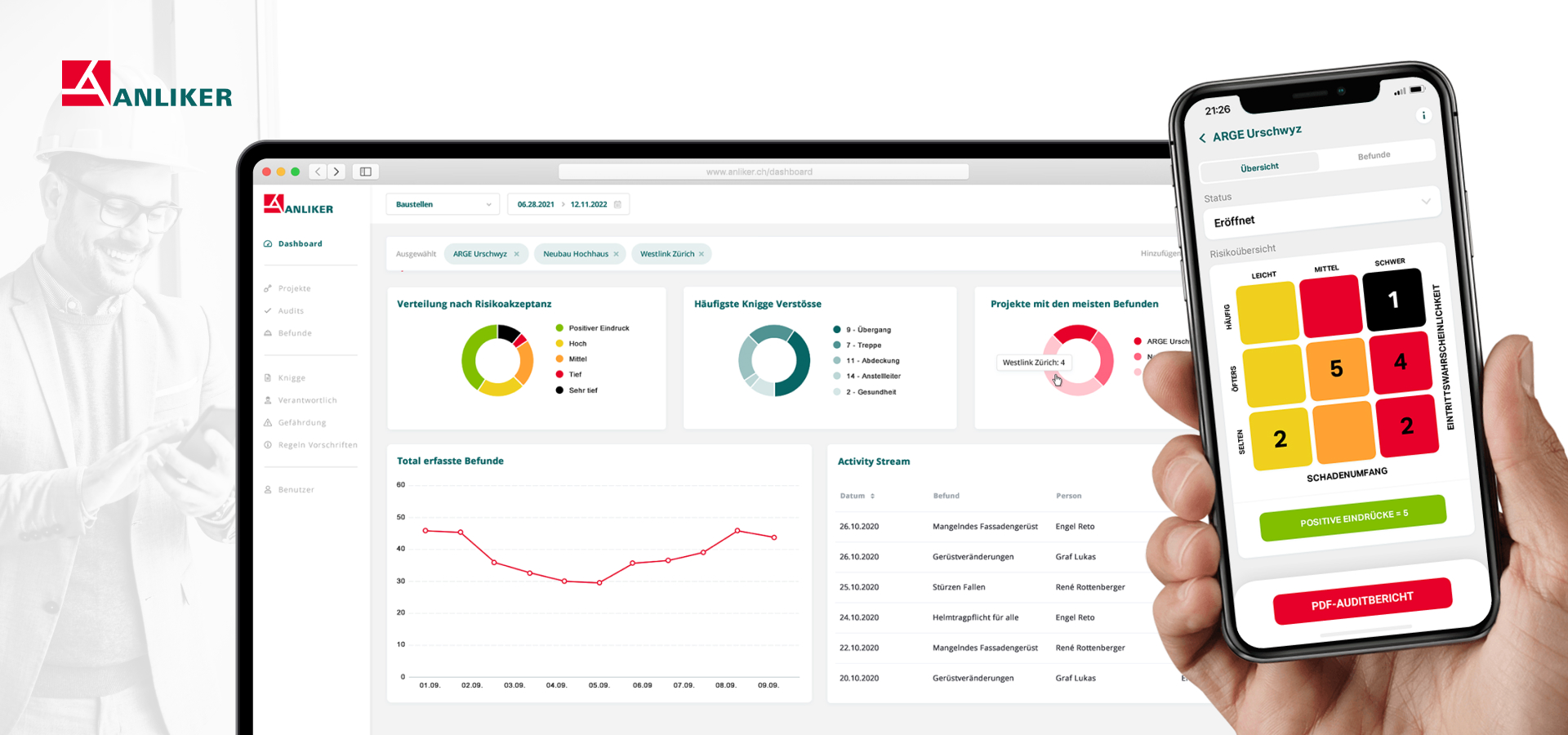This screenshot has height=735, width=1568.
Task: Click the Knigge document icon
Action: click(x=268, y=378)
